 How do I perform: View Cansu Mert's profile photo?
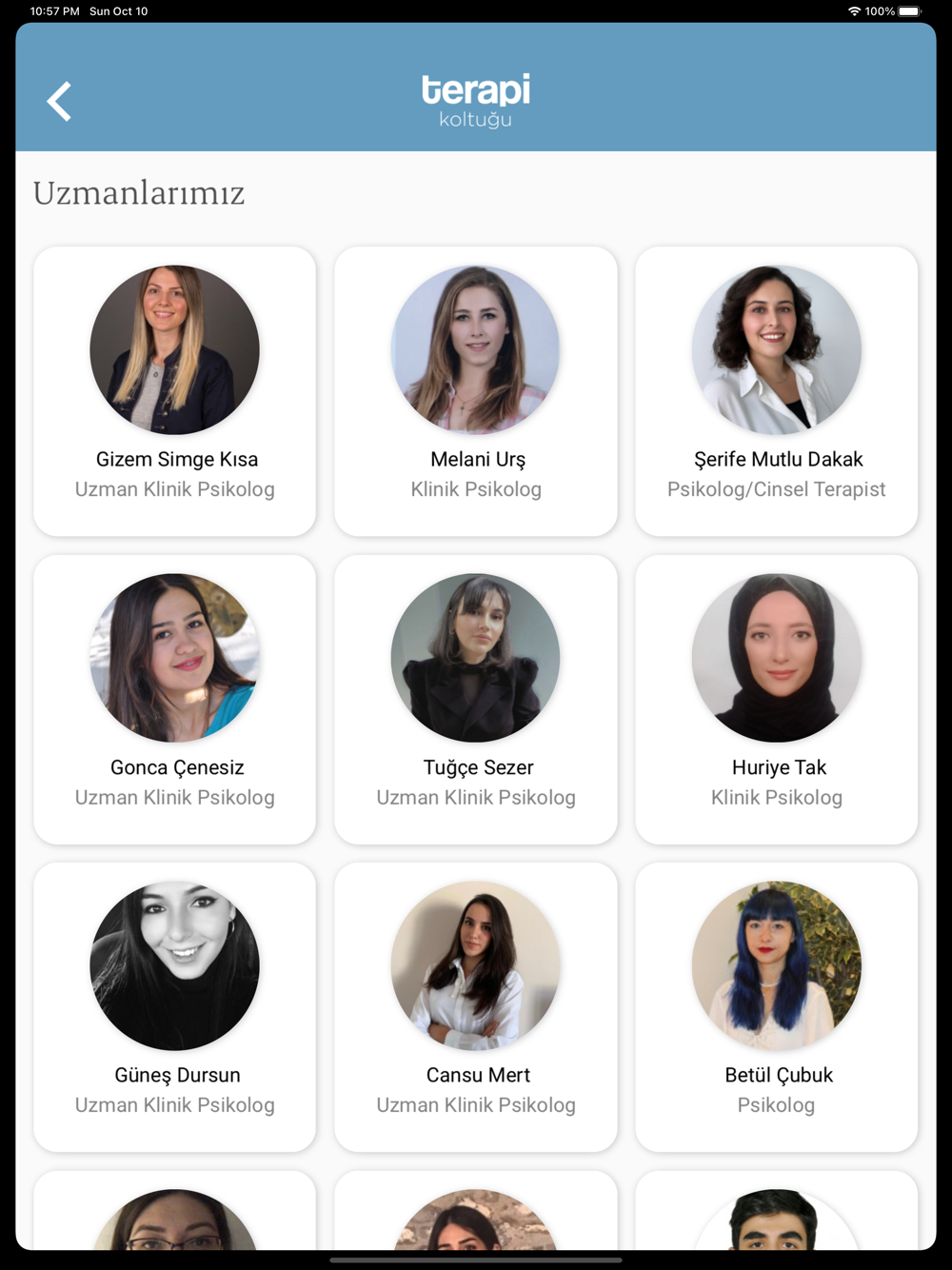pyautogui.click(x=476, y=965)
